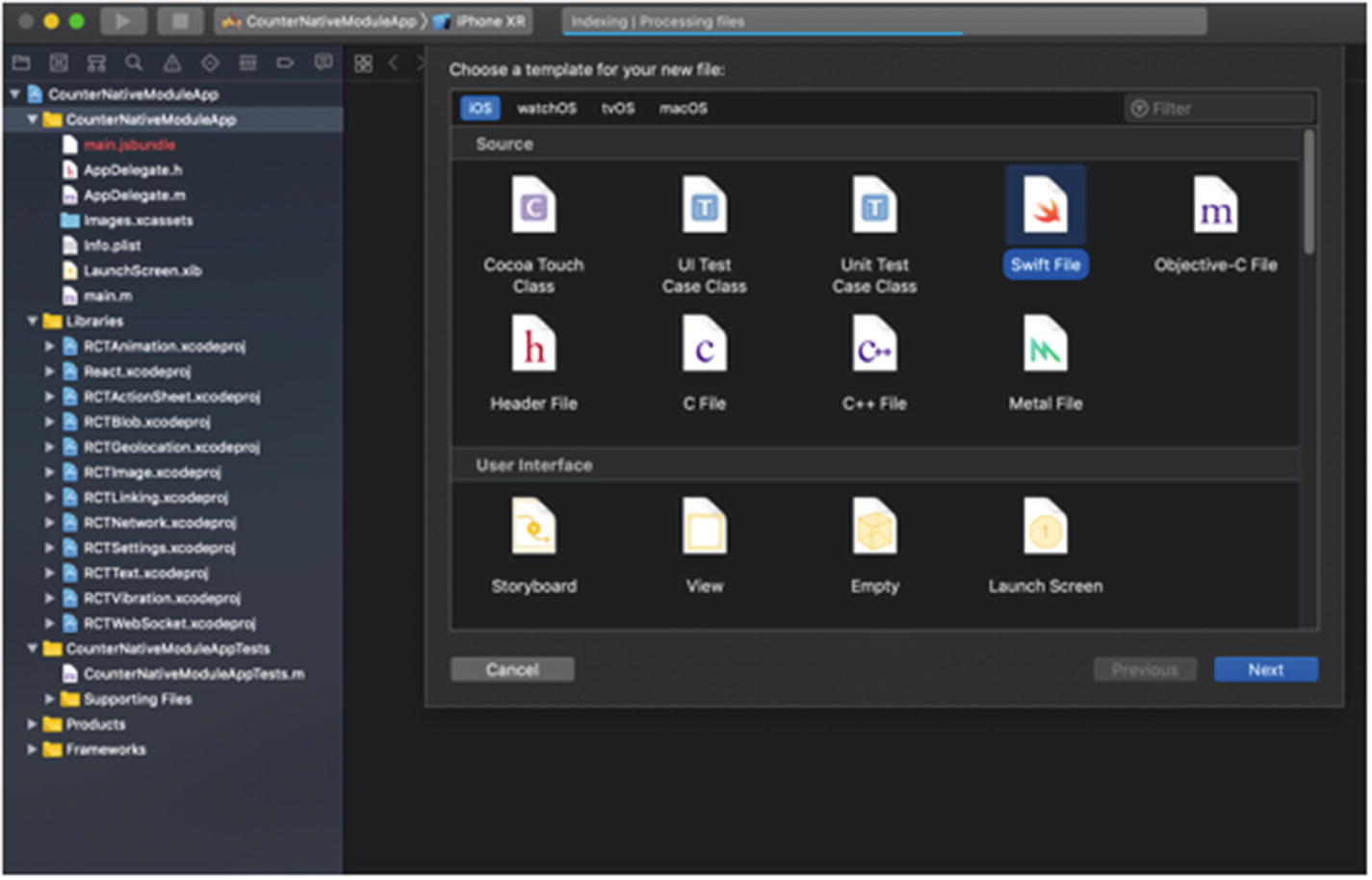This screenshot has height=880, width=1372.
Task: Choose the Metal File template
Action: point(1045,346)
